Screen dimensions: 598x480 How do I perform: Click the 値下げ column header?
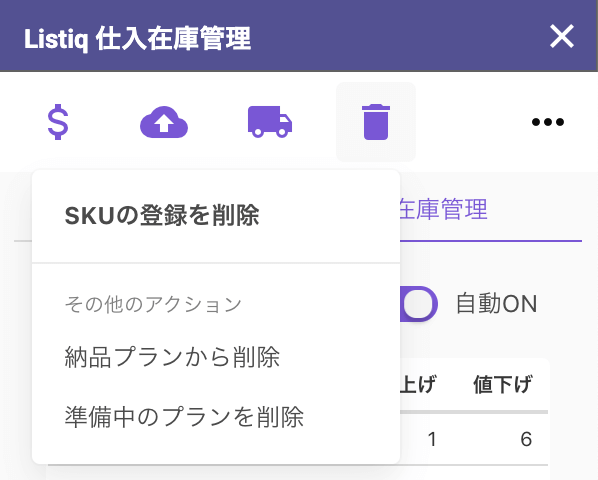tap(503, 384)
